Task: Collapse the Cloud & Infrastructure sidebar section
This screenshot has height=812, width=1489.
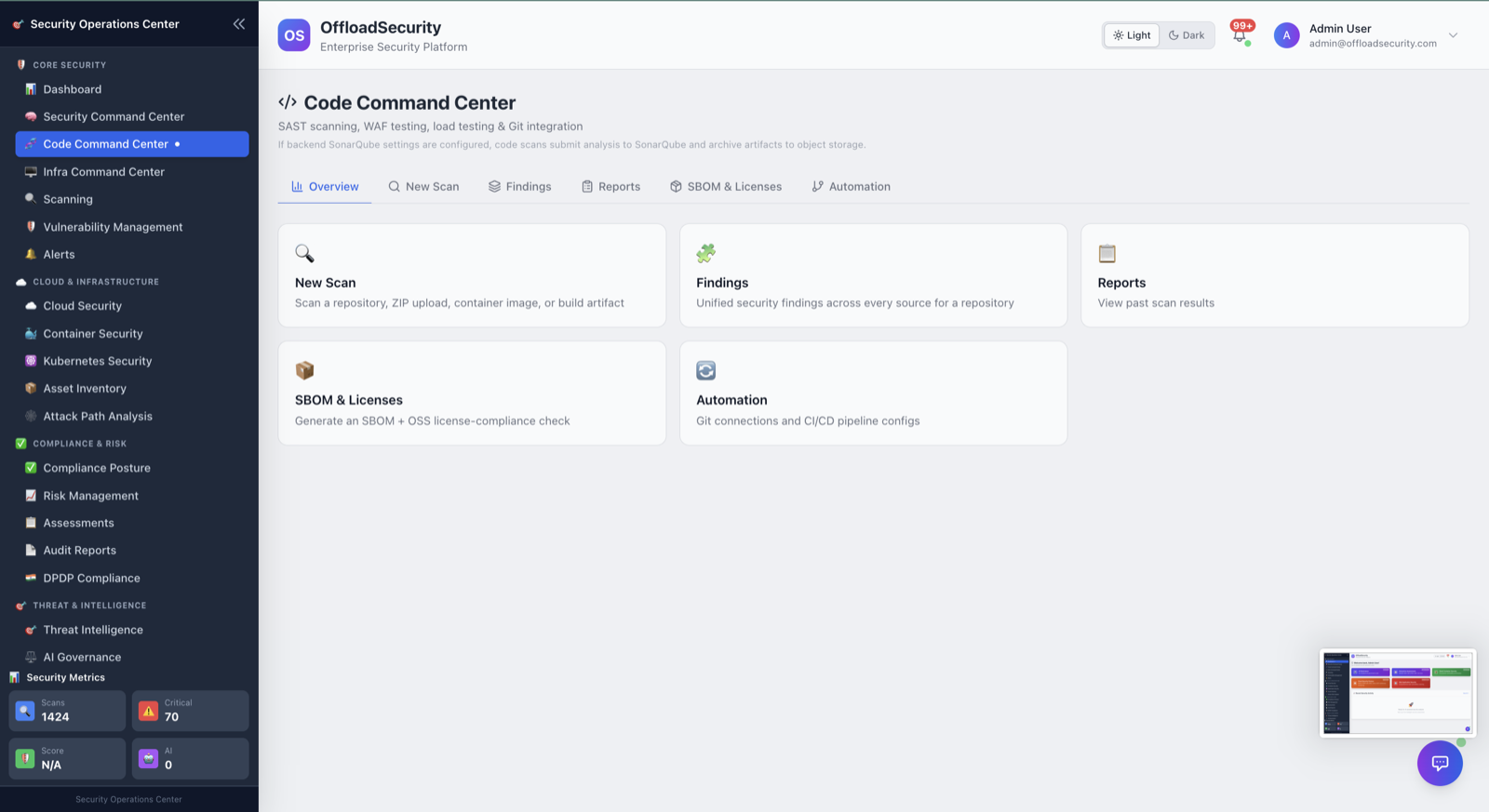Action: coord(96,282)
